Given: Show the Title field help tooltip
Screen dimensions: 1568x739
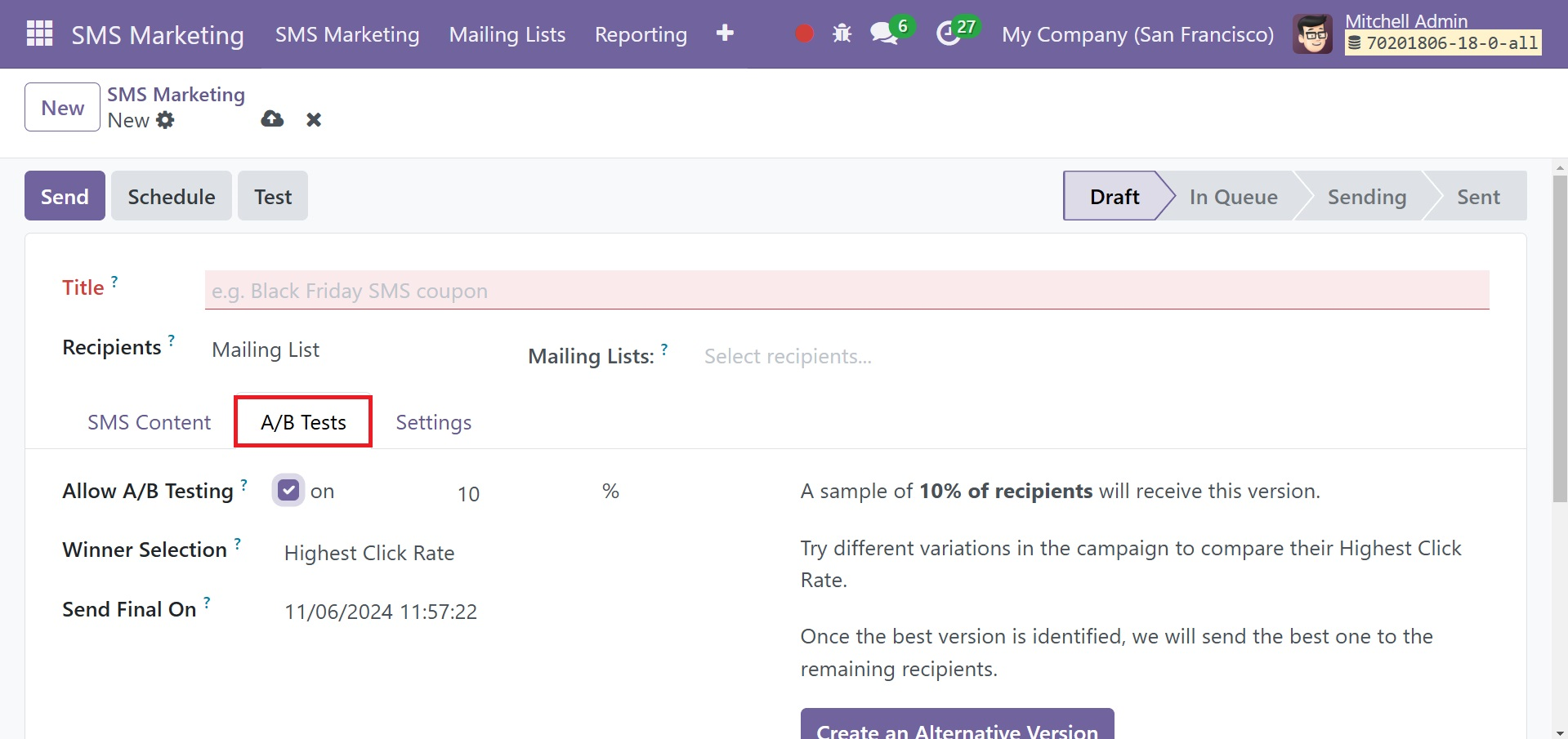Looking at the screenshot, I should (114, 281).
